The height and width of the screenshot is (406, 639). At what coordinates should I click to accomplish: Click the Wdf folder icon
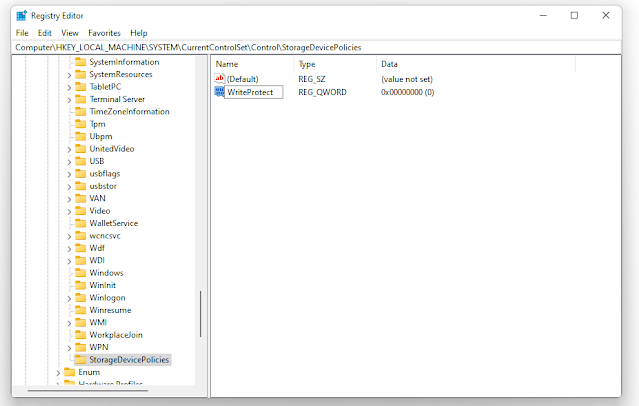tap(81, 248)
